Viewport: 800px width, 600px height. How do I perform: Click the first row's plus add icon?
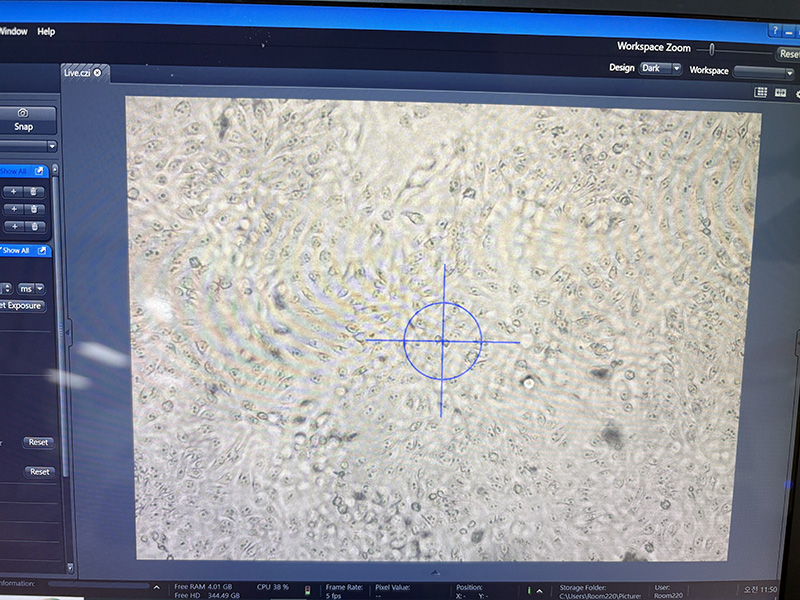pyautogui.click(x=14, y=191)
